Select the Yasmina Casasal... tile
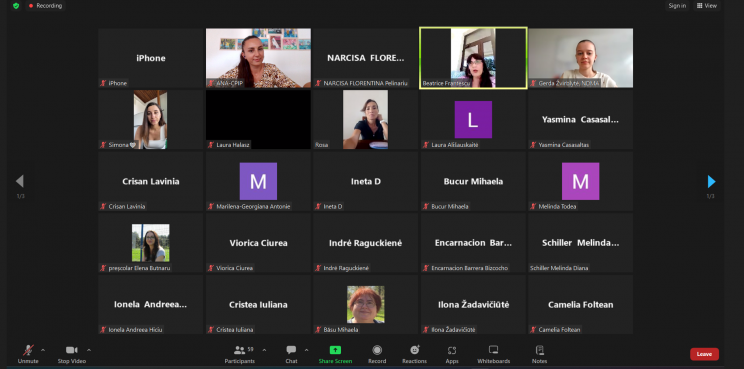The width and height of the screenshot is (744, 369). (x=580, y=120)
